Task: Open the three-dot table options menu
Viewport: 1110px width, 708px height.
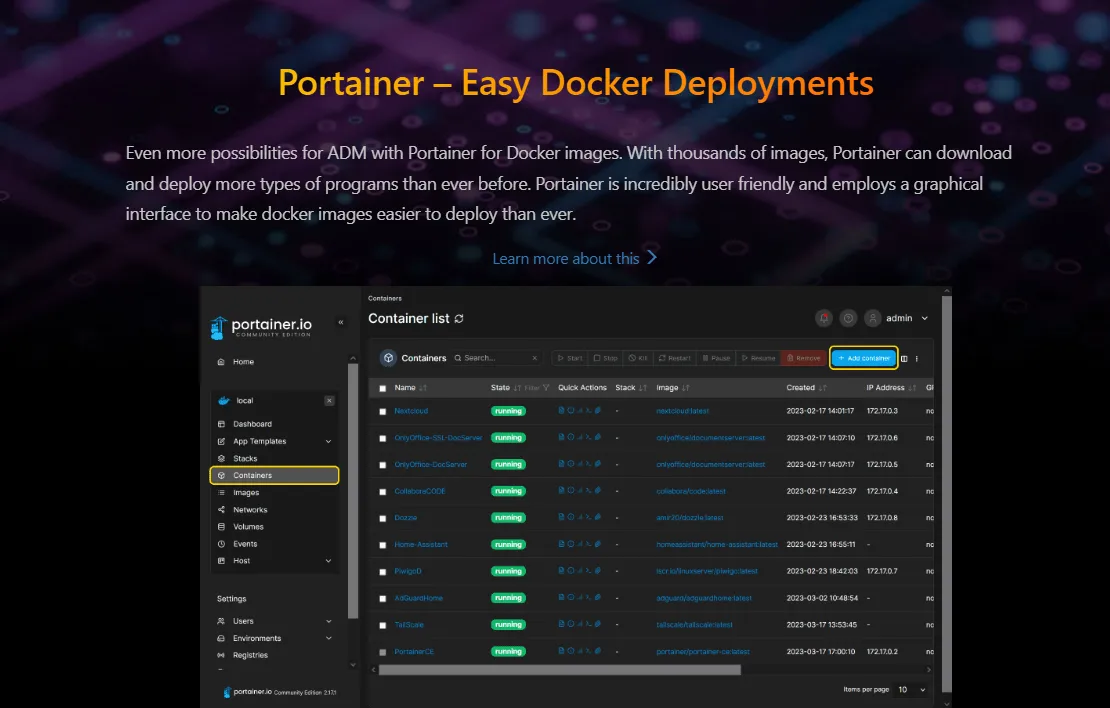Action: [917, 358]
